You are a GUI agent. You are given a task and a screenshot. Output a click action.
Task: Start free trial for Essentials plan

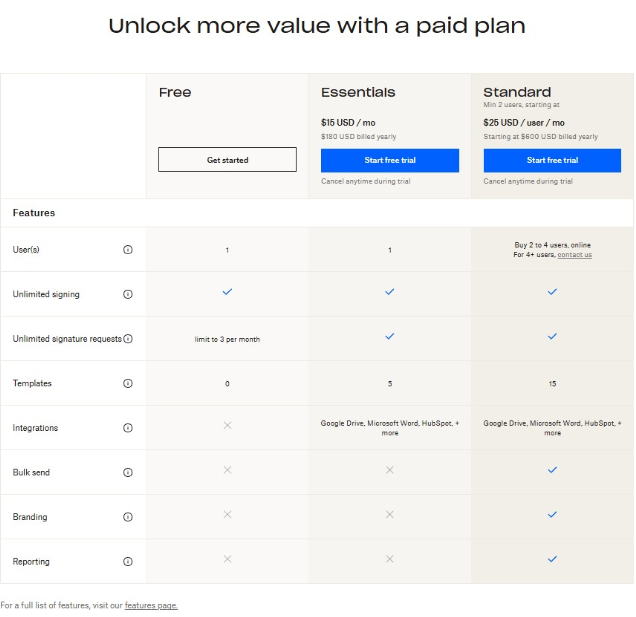tap(390, 160)
